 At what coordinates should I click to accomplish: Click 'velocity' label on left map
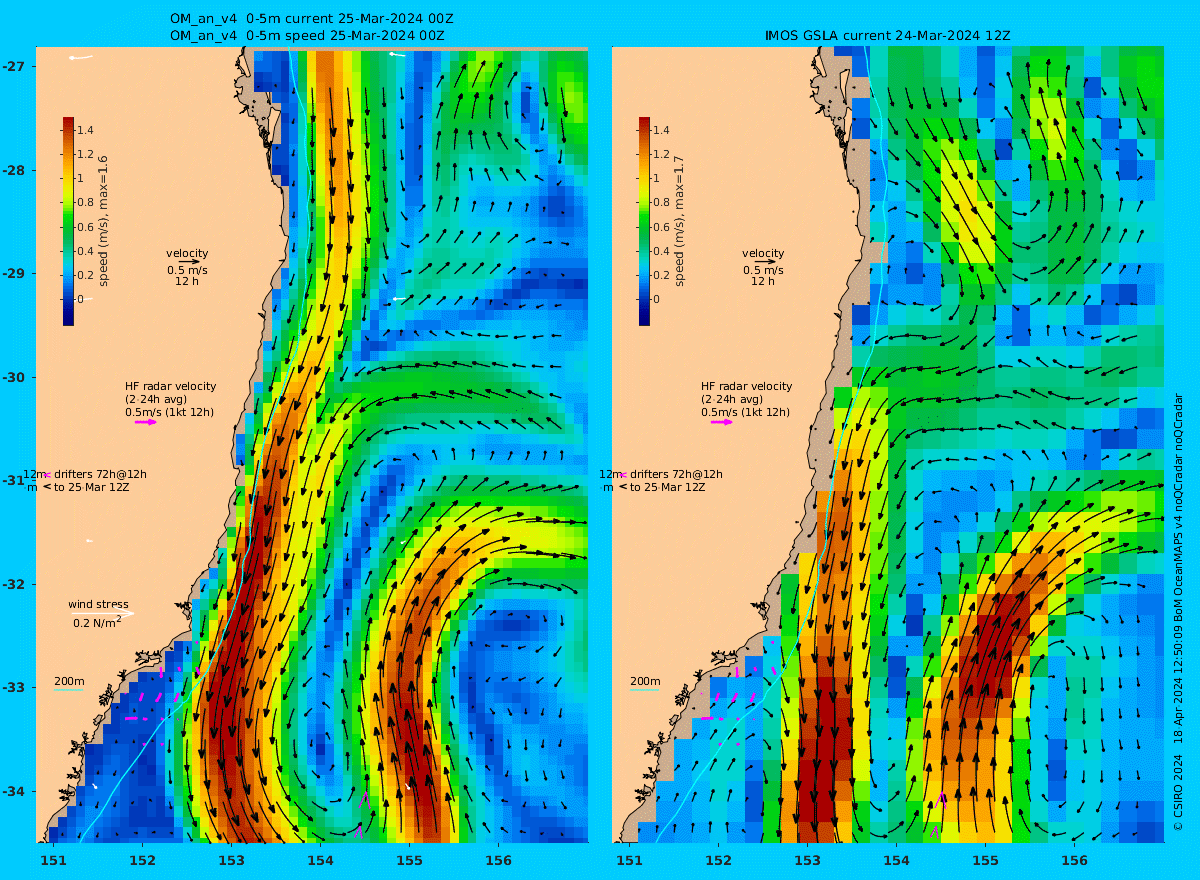coord(187,253)
